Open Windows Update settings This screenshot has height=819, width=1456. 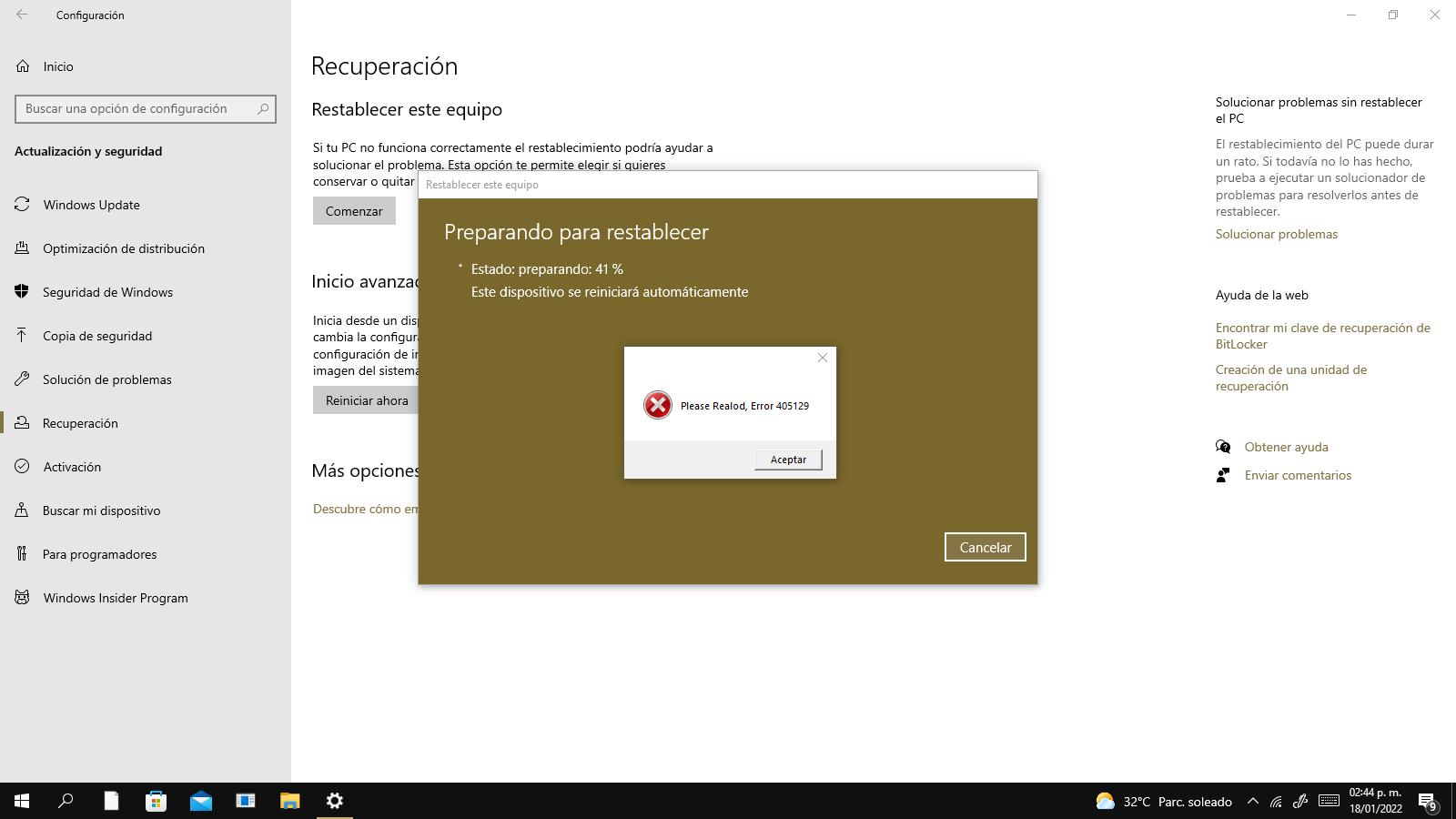(91, 205)
